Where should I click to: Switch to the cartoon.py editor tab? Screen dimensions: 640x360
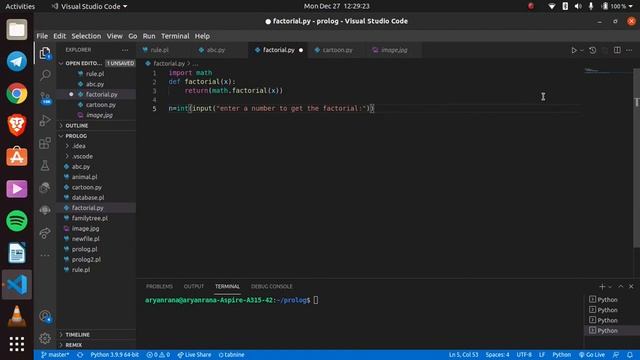click(337, 50)
